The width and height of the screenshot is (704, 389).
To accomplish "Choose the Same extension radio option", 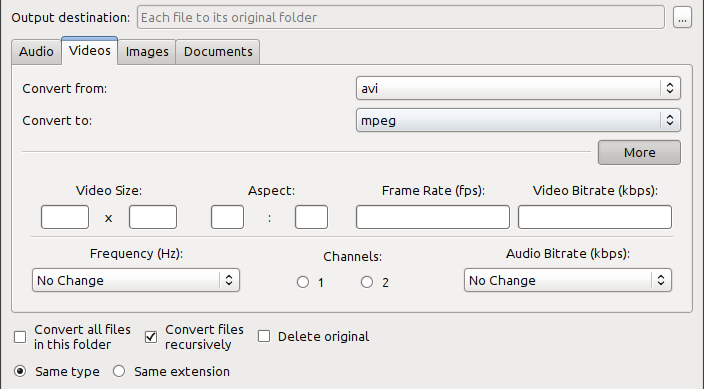I will pyautogui.click(x=119, y=371).
